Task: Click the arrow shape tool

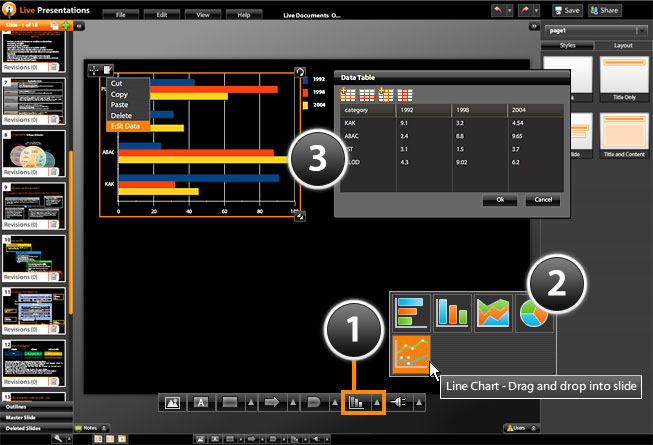Action: (272, 402)
